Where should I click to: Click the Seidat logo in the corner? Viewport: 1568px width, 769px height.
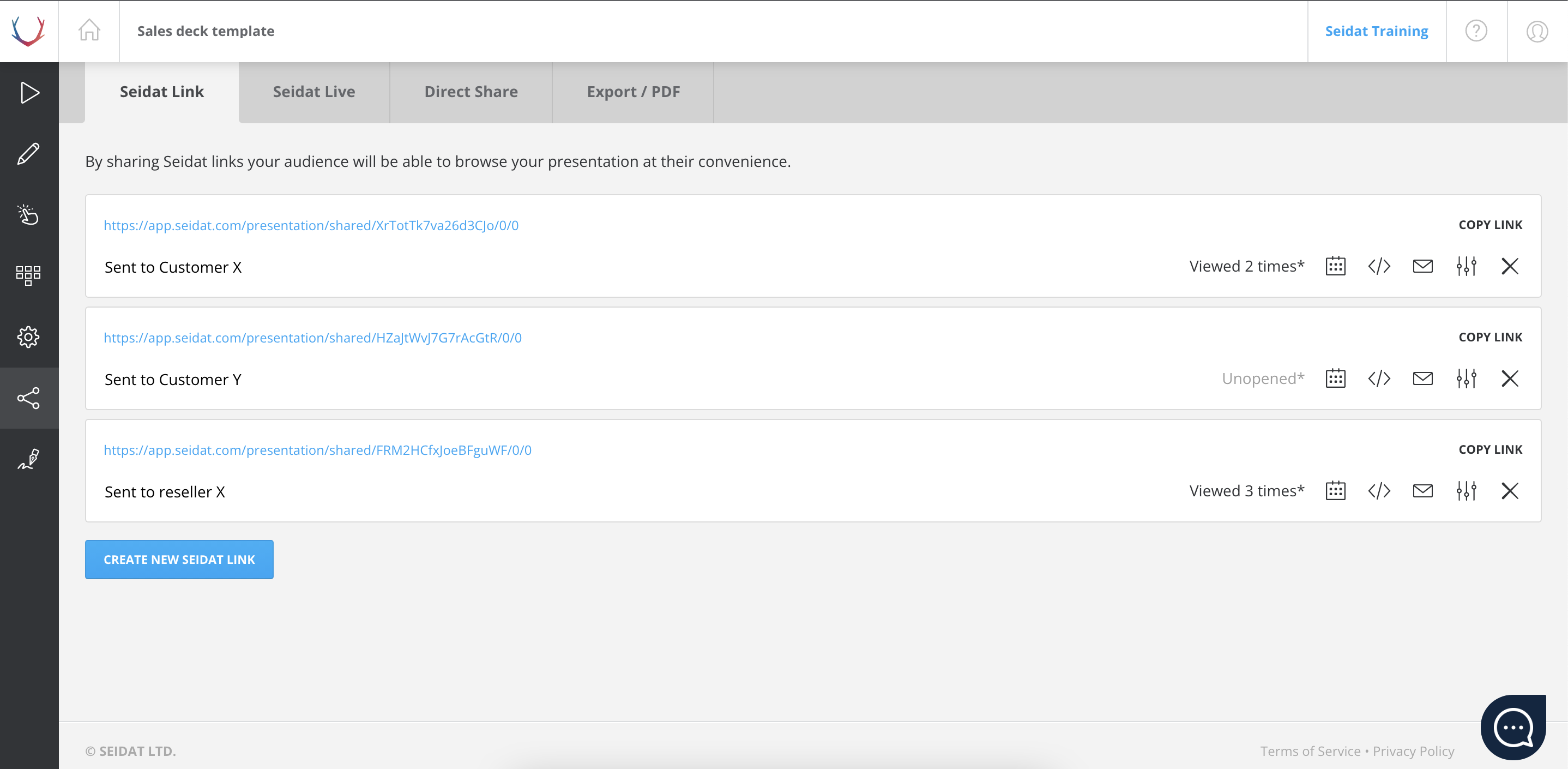pyautogui.click(x=28, y=31)
